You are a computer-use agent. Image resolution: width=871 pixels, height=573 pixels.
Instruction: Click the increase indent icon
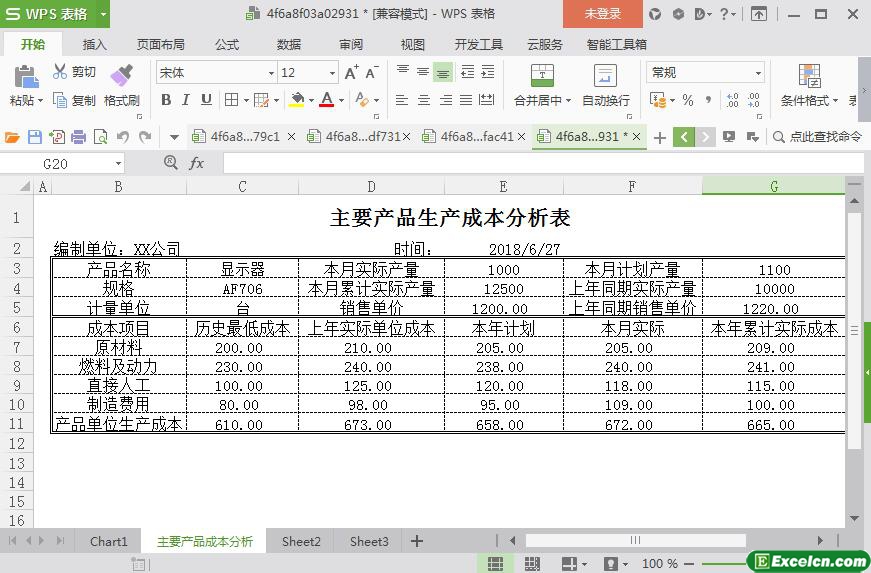pos(488,72)
